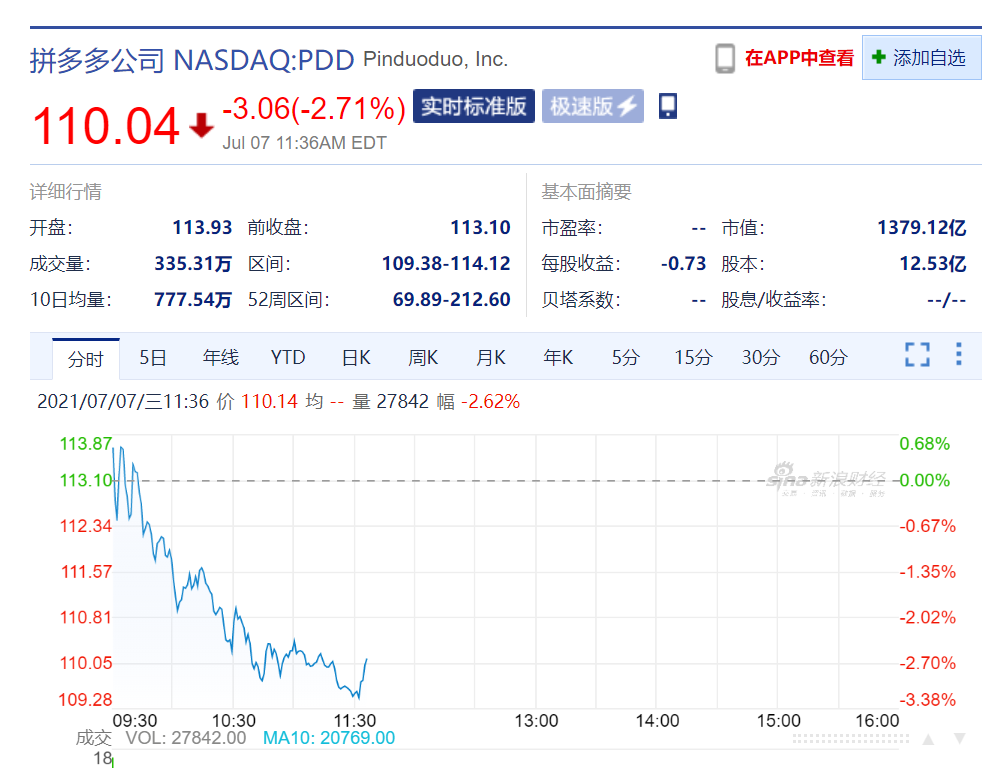
Task: Click the blue mobile device icon
Action: click(x=668, y=106)
